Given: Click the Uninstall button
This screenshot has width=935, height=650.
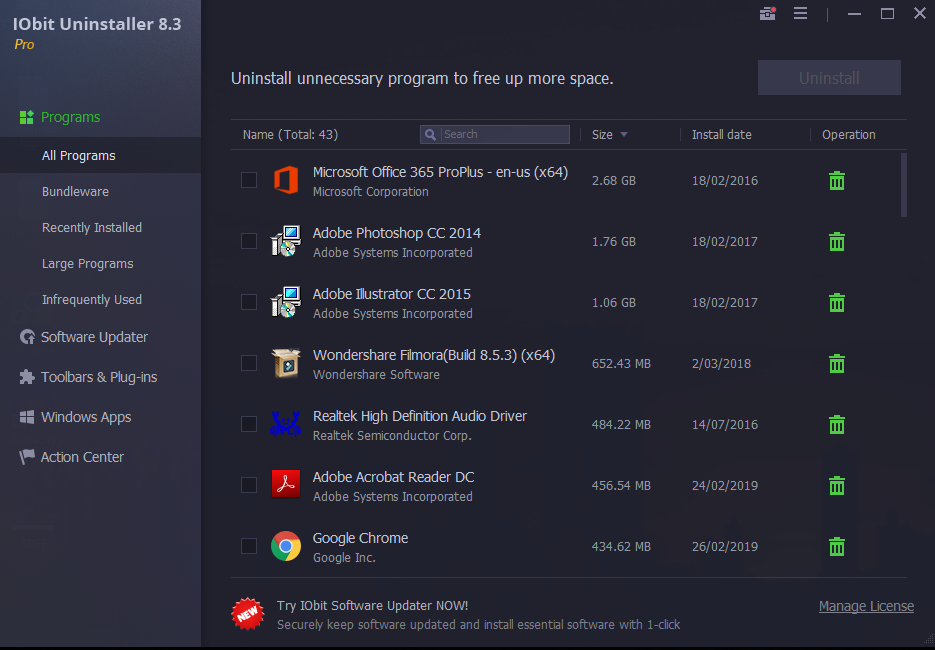Looking at the screenshot, I should pos(829,78).
